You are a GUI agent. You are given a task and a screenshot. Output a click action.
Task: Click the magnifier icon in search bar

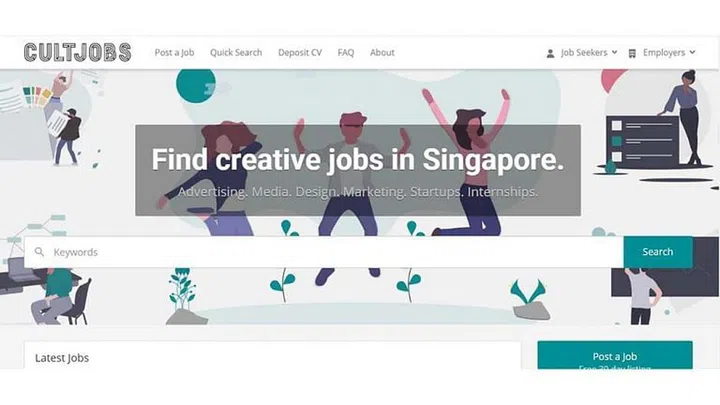tap(39, 252)
